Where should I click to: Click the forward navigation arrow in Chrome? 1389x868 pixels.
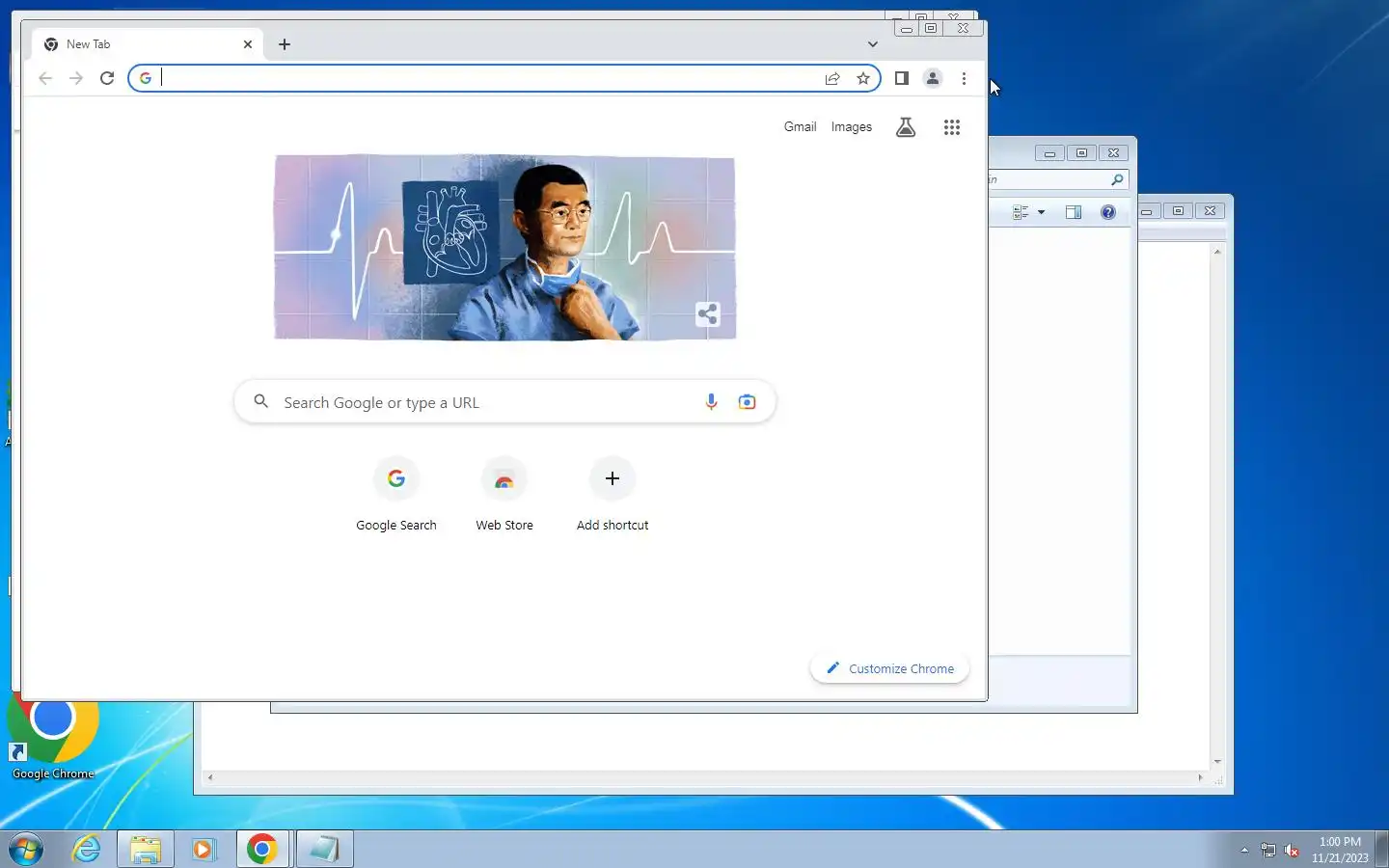76,78
